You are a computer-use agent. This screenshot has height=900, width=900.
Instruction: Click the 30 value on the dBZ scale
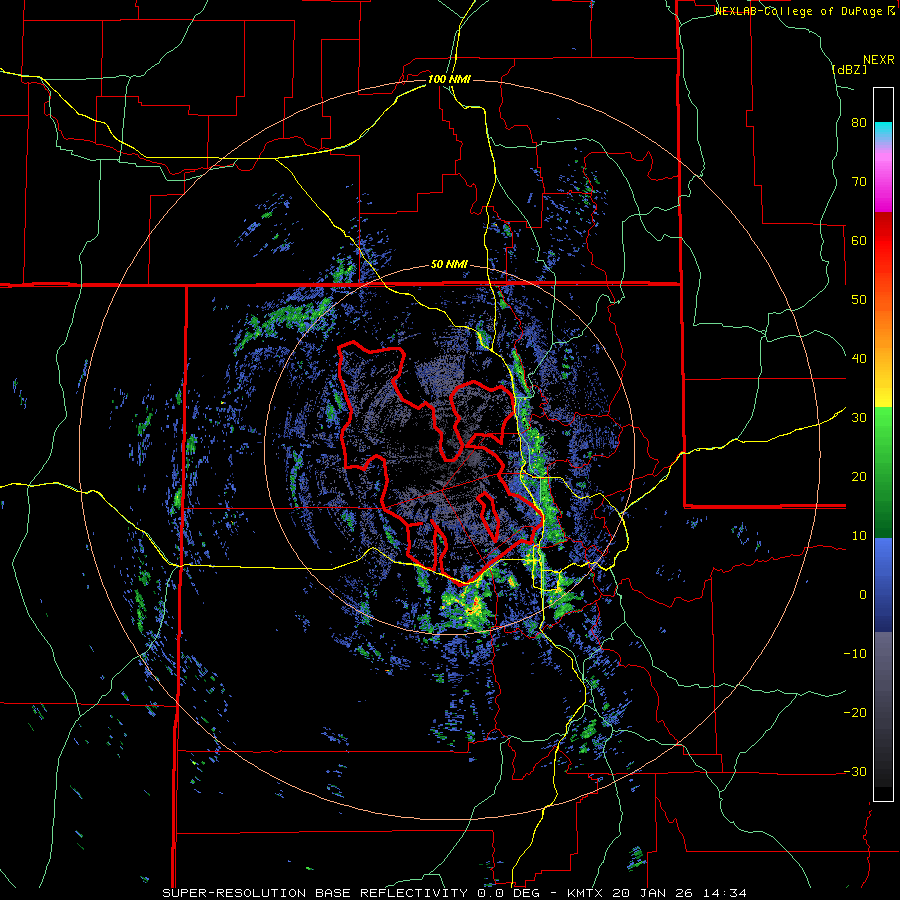(859, 418)
